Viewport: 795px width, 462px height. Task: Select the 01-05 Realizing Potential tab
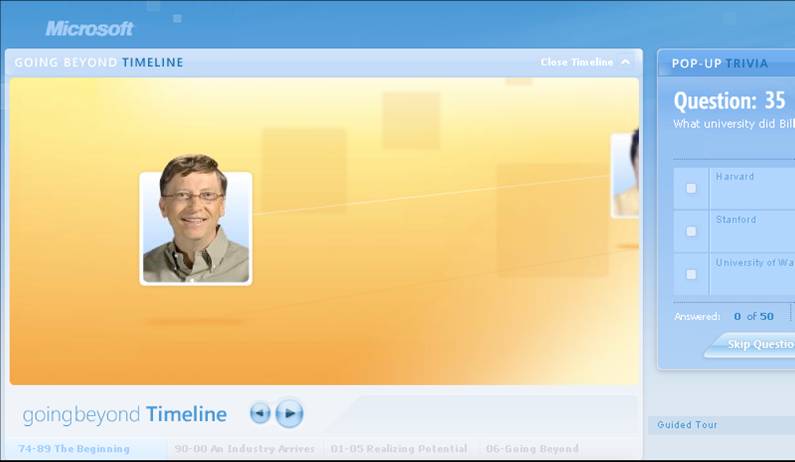click(398, 449)
